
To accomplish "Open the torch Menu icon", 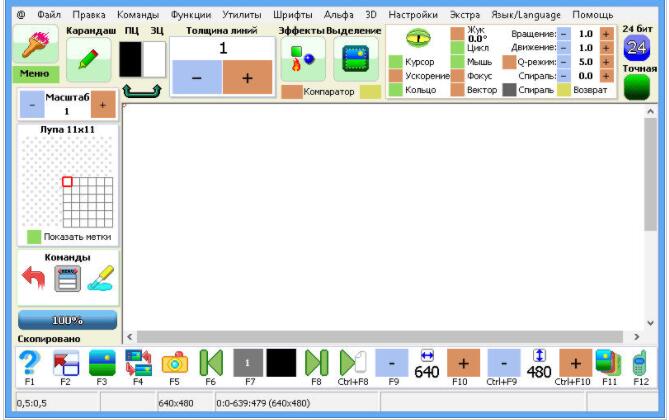I will 36,44.
